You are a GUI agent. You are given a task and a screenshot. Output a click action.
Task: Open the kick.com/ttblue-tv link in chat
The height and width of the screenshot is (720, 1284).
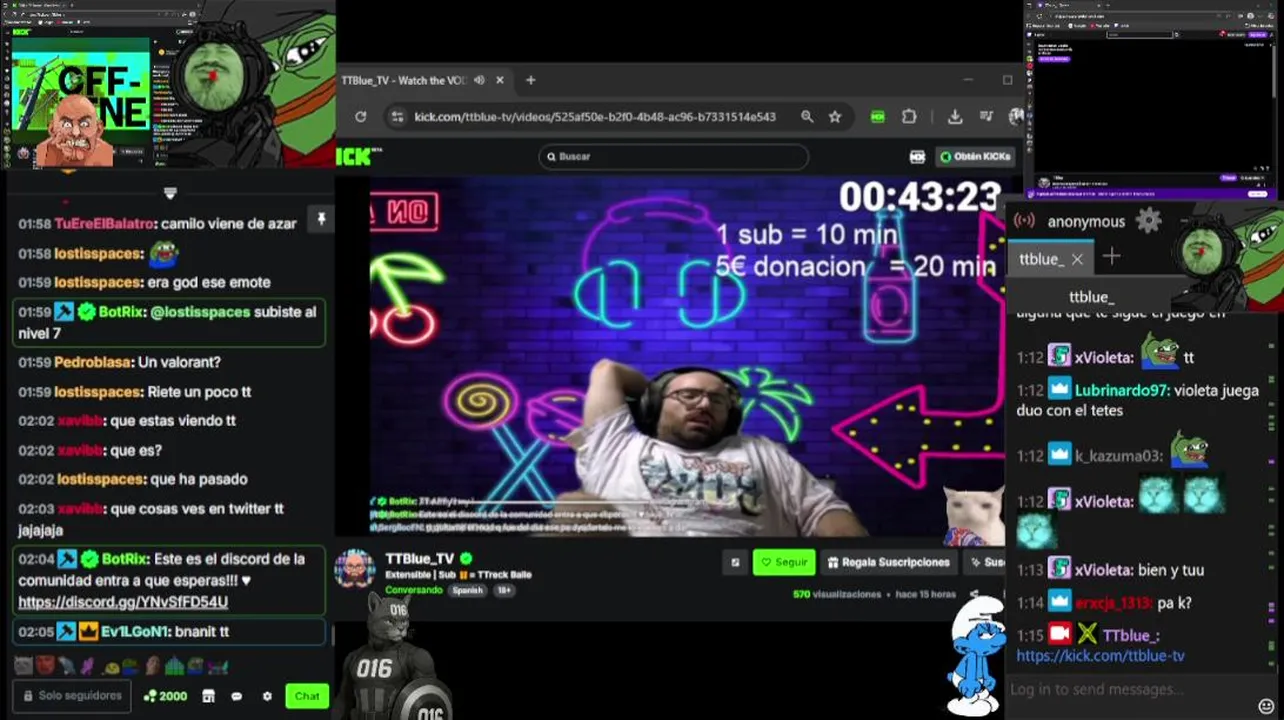point(1100,656)
